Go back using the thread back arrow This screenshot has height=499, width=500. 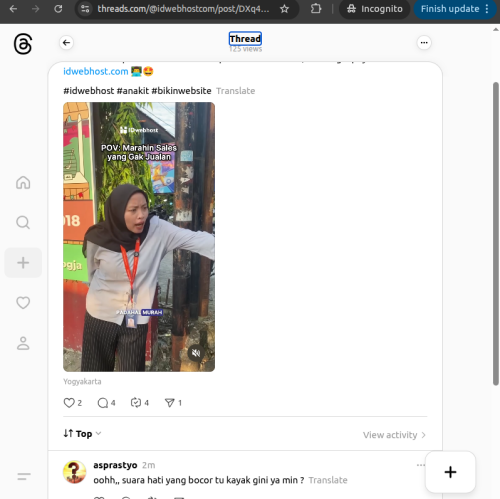point(66,43)
